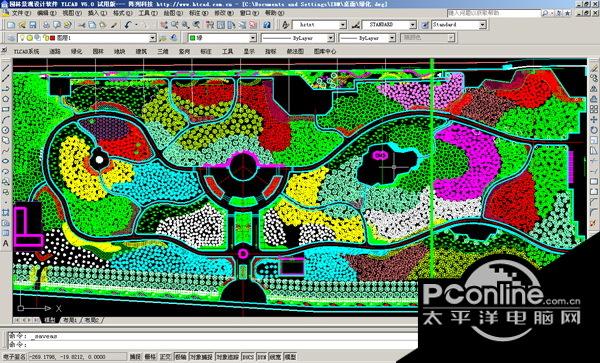This screenshot has width=600, height=363.
Task: Select the Arc tool in left toolbar
Action: (6, 120)
